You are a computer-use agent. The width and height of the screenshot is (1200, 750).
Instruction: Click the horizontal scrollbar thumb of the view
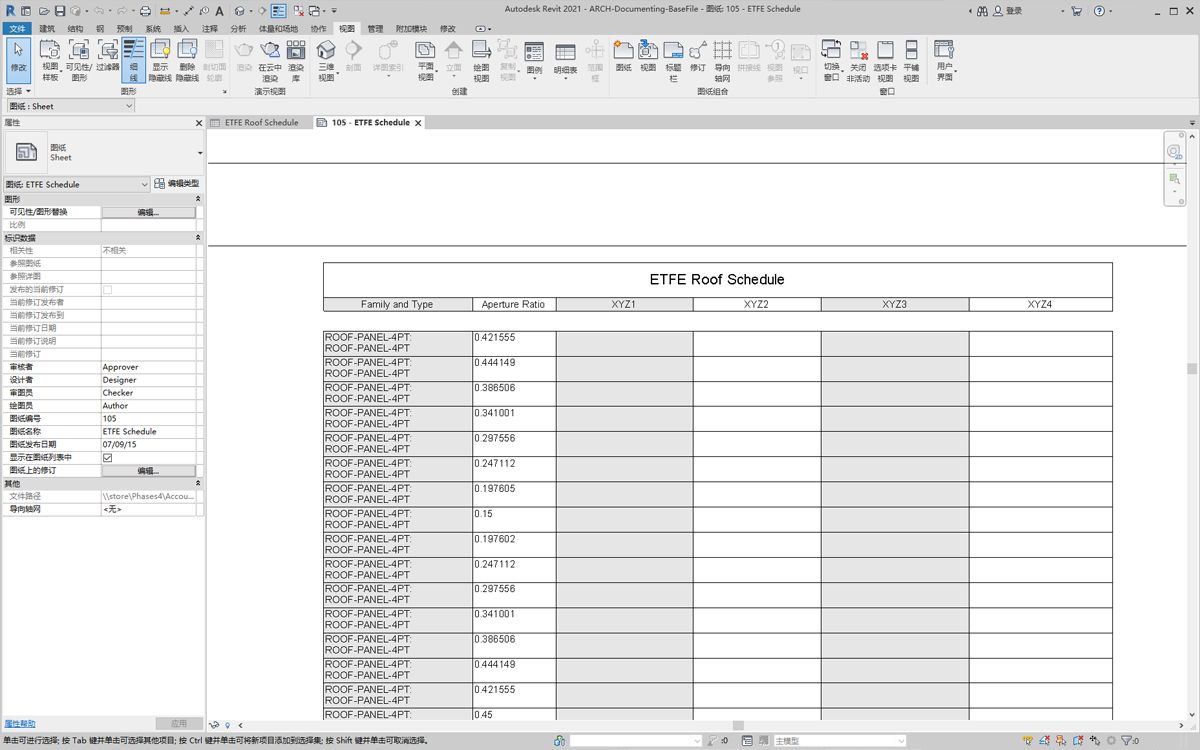click(738, 725)
